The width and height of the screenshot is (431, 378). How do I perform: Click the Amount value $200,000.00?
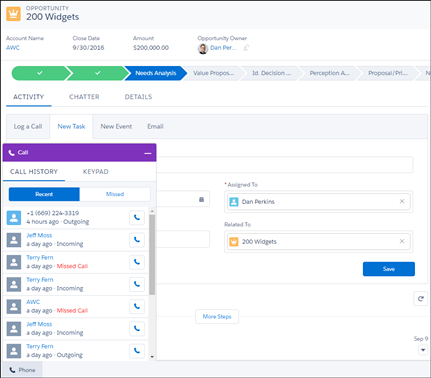click(151, 48)
